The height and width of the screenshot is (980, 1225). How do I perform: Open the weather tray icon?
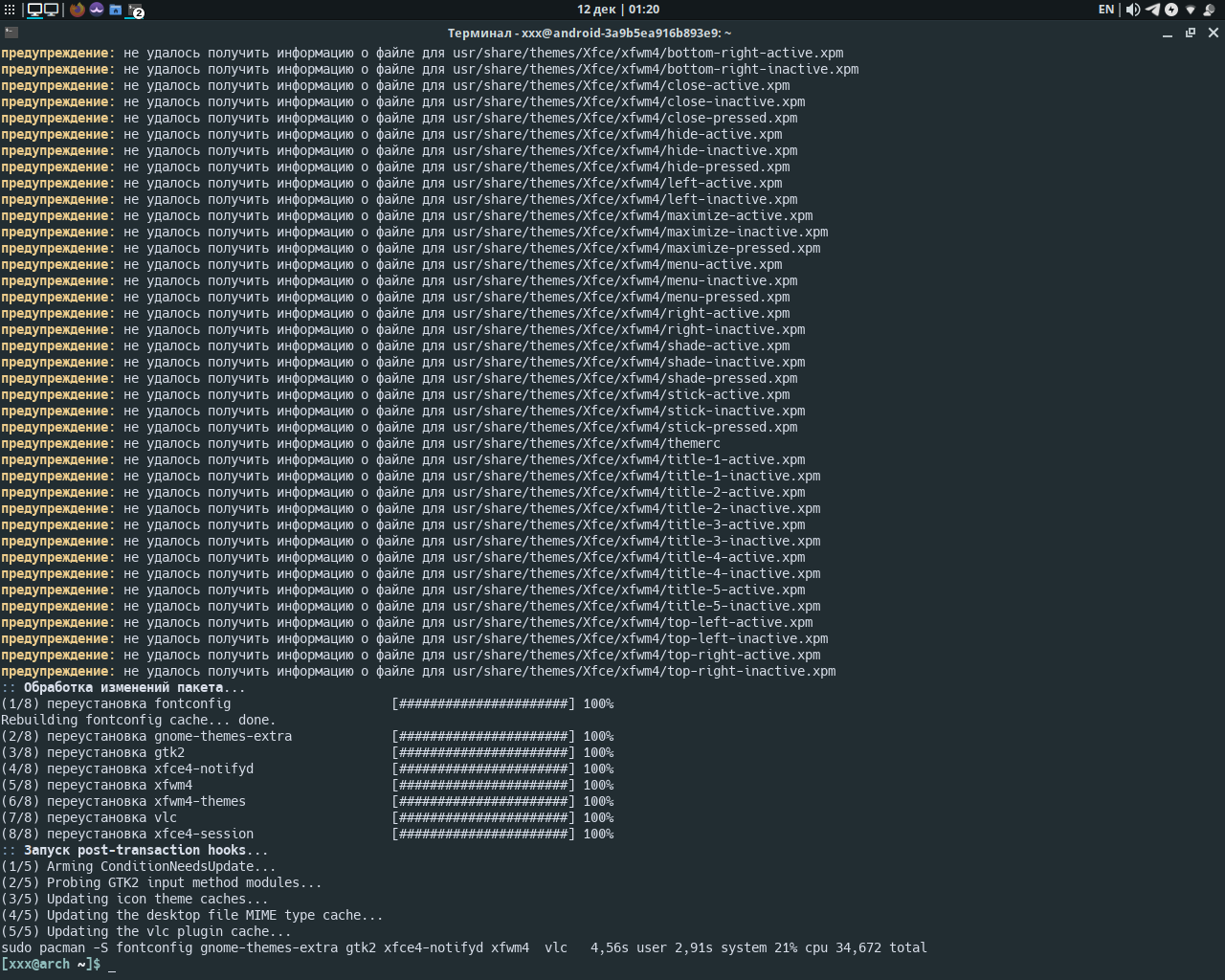pos(1211,10)
